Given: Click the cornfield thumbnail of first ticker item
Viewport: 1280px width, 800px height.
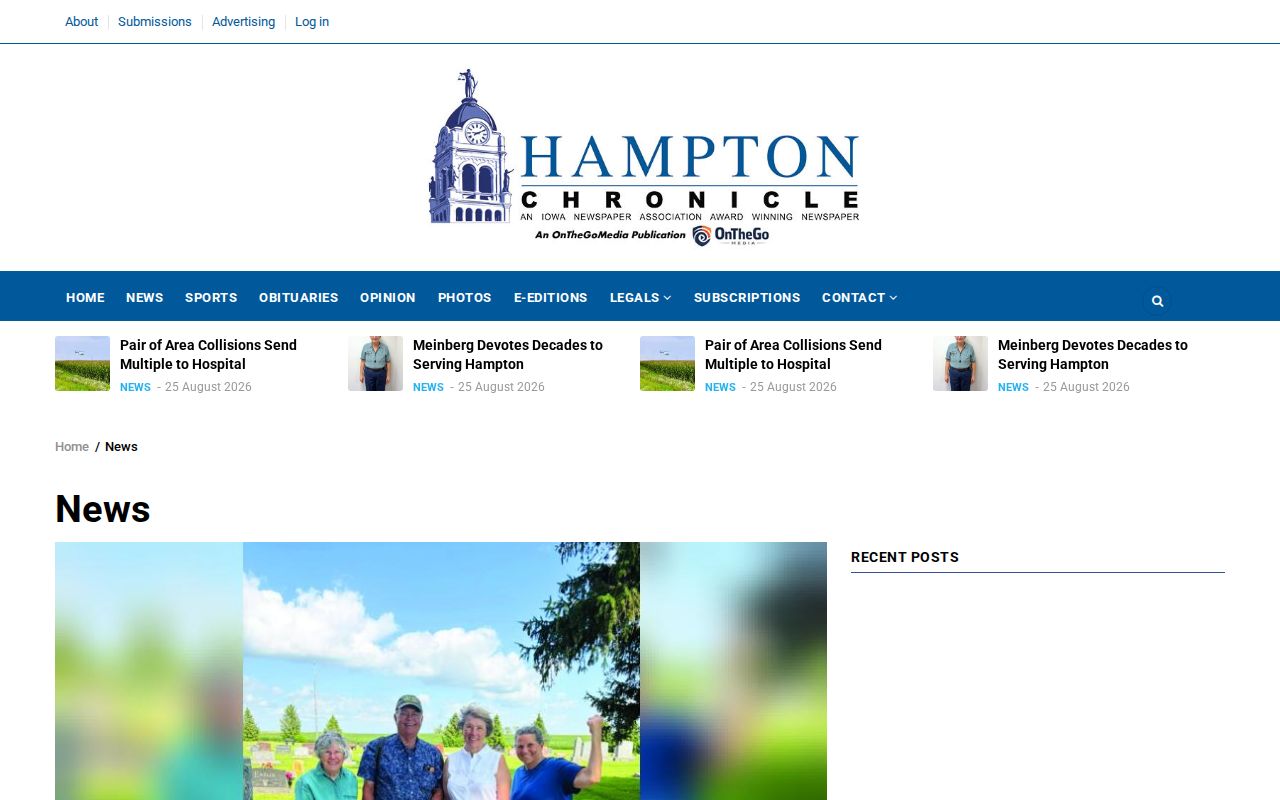Looking at the screenshot, I should 82,363.
